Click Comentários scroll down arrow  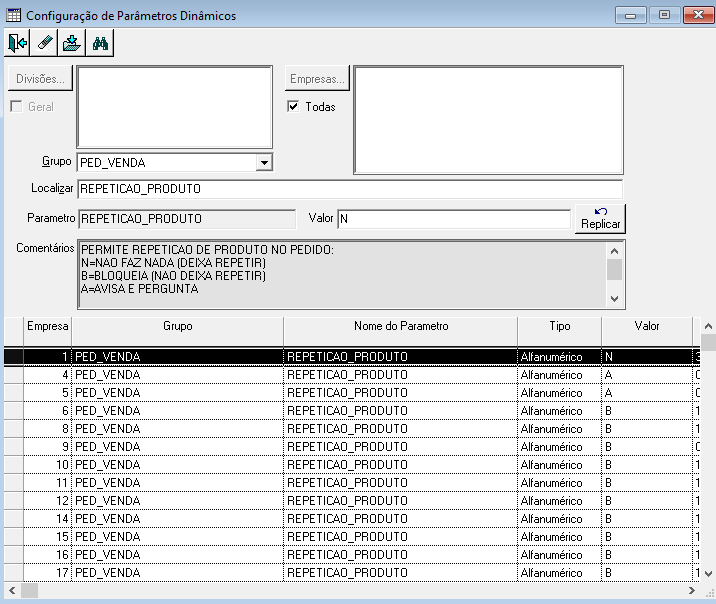coord(614,299)
